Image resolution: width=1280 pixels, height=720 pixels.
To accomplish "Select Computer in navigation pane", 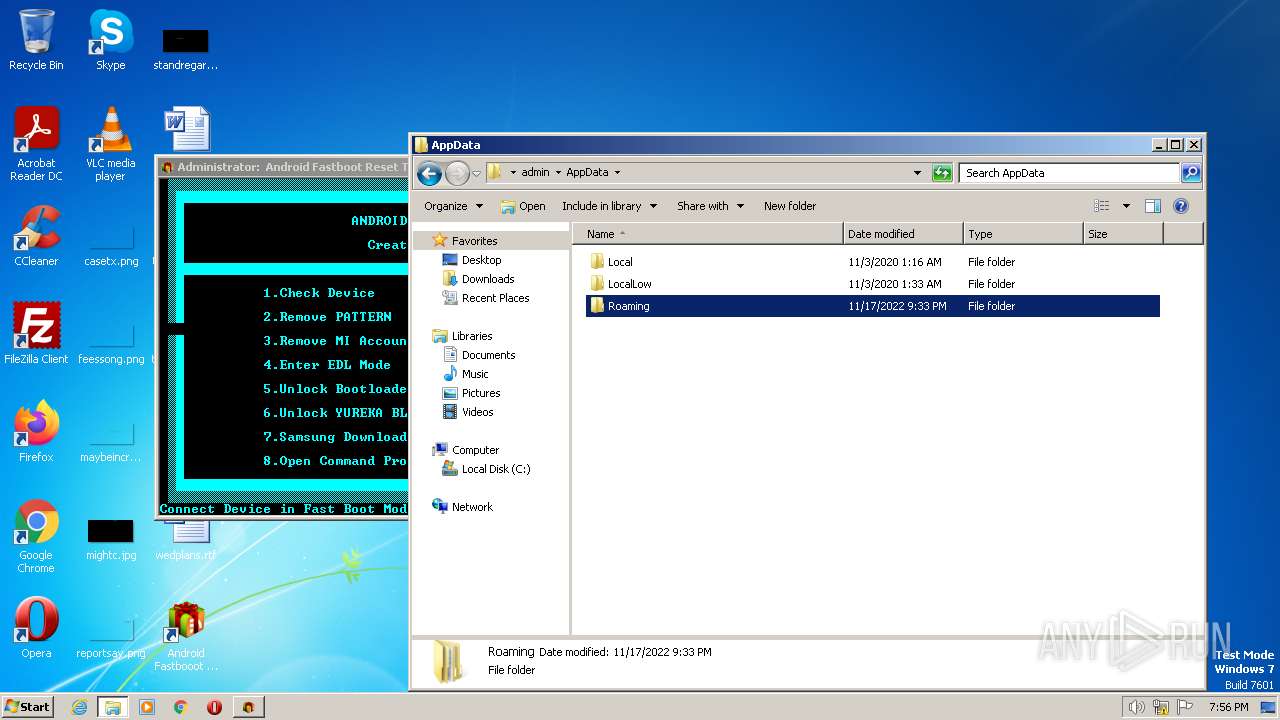I will pyautogui.click(x=475, y=450).
